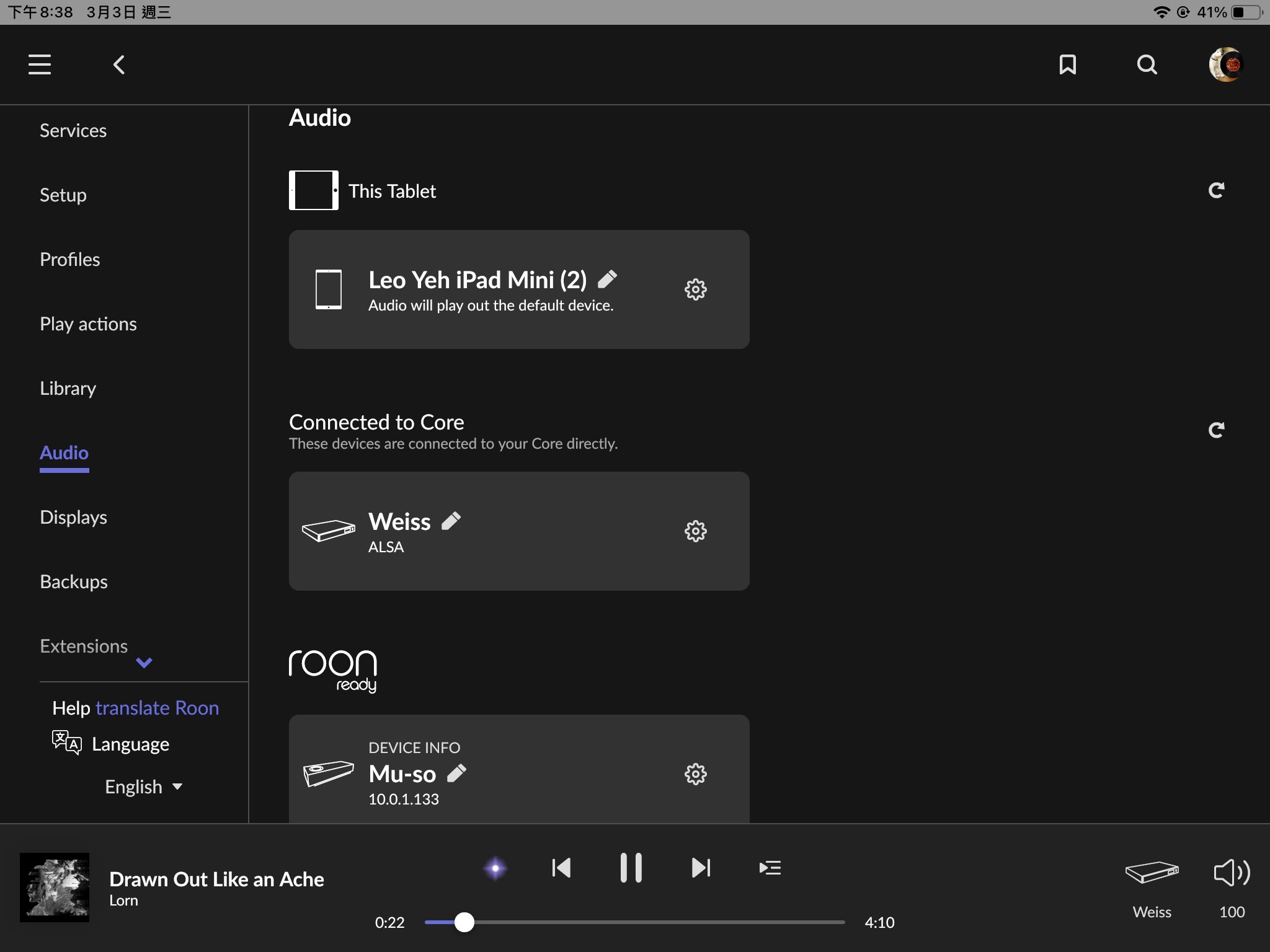The image size is (1270, 952).
Task: Click the Weiss streamer device icon
Action: point(329,531)
